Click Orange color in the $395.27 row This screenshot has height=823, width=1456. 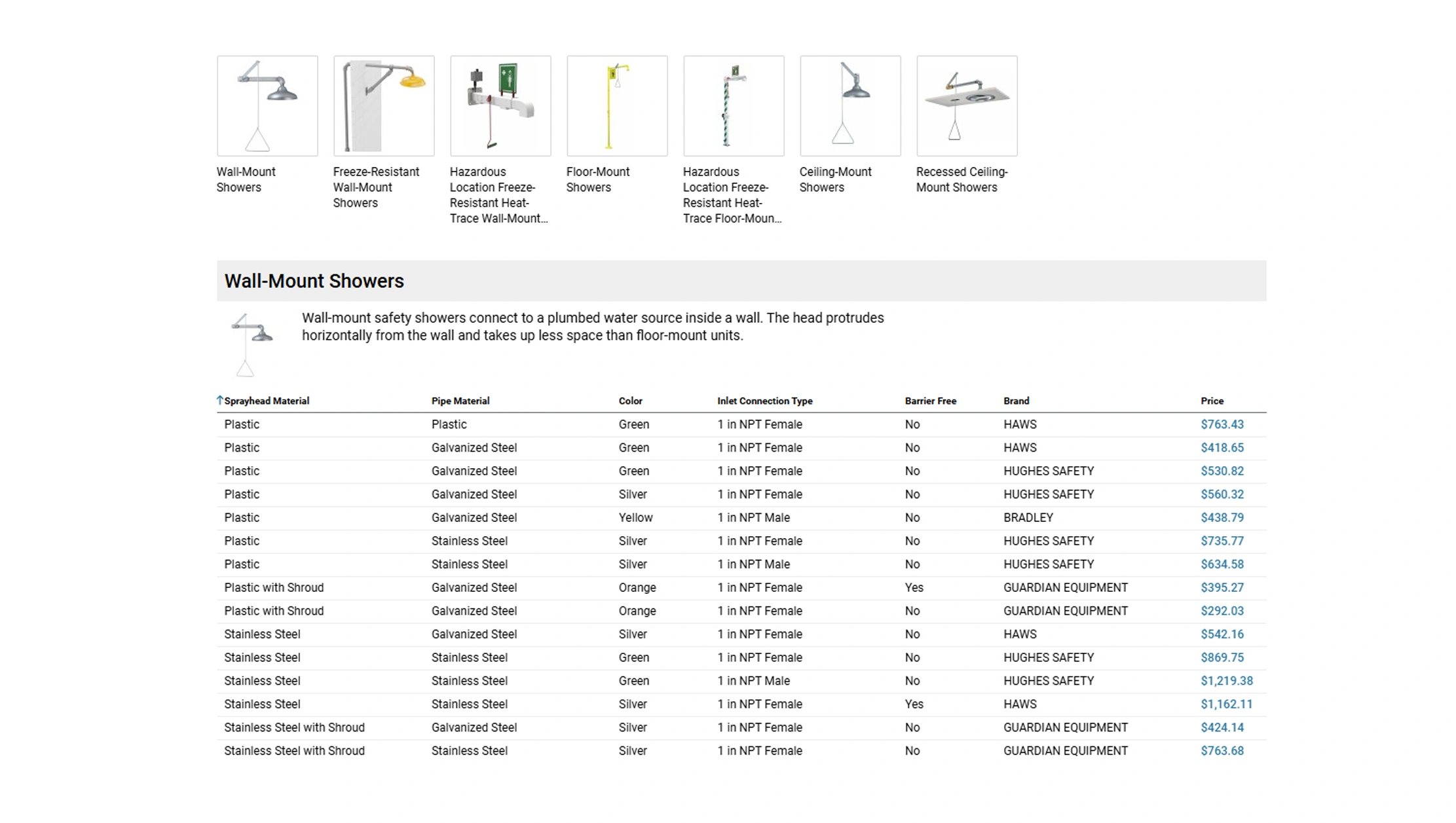[x=637, y=587]
